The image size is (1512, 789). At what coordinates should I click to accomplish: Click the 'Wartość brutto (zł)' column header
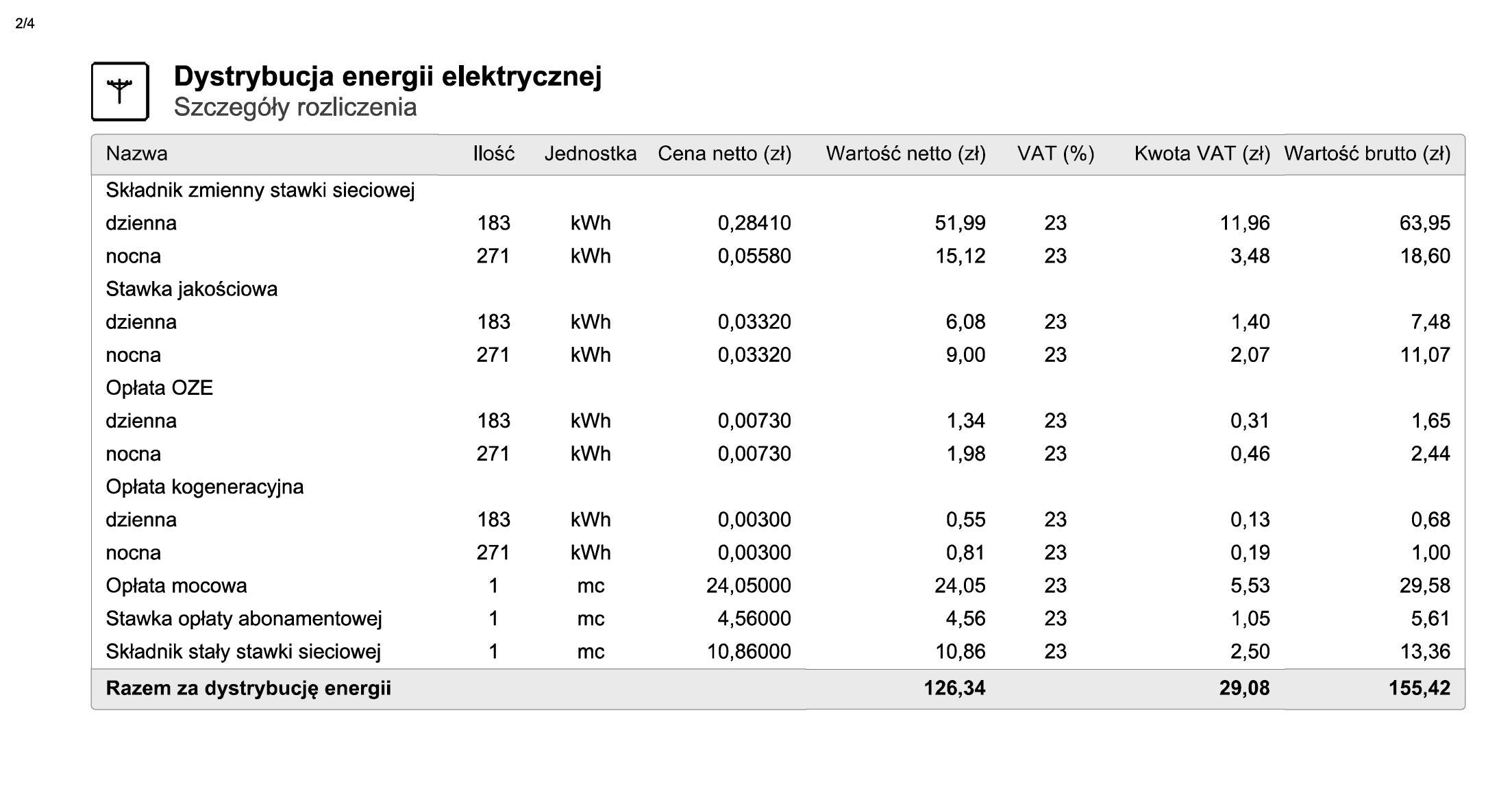coord(1367,154)
